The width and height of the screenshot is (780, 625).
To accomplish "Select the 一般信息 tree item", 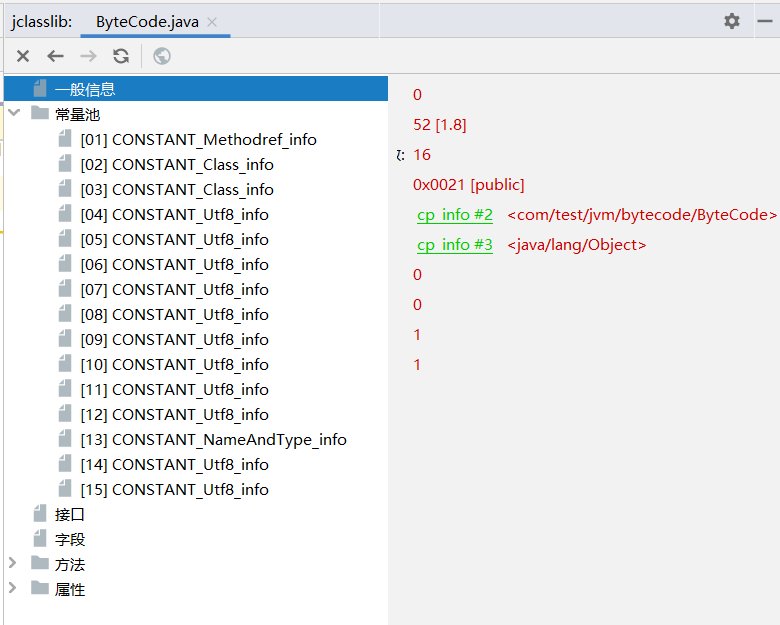I will [84, 89].
